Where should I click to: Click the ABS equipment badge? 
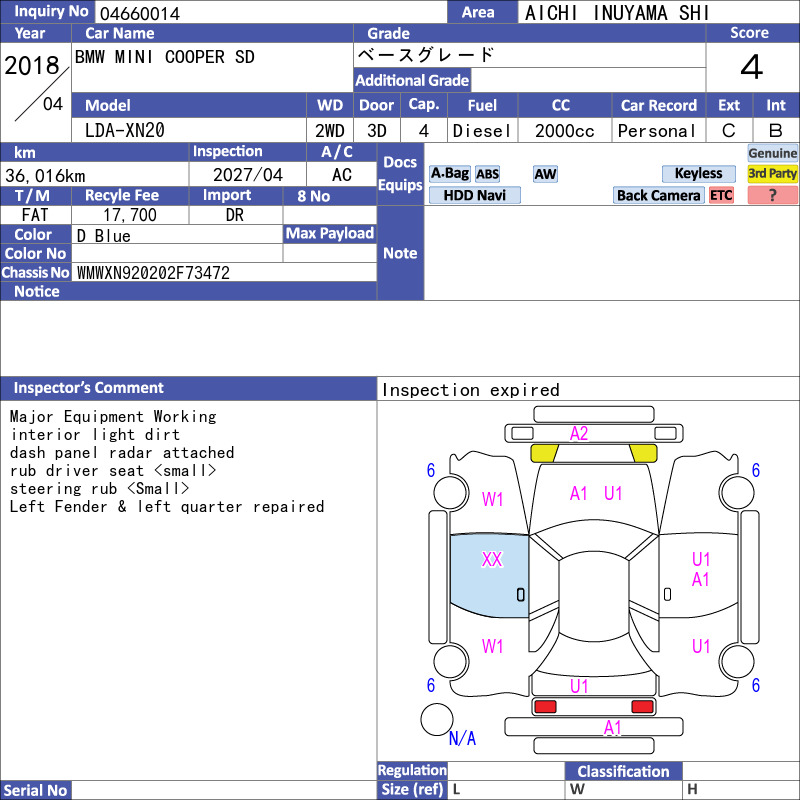[x=487, y=174]
